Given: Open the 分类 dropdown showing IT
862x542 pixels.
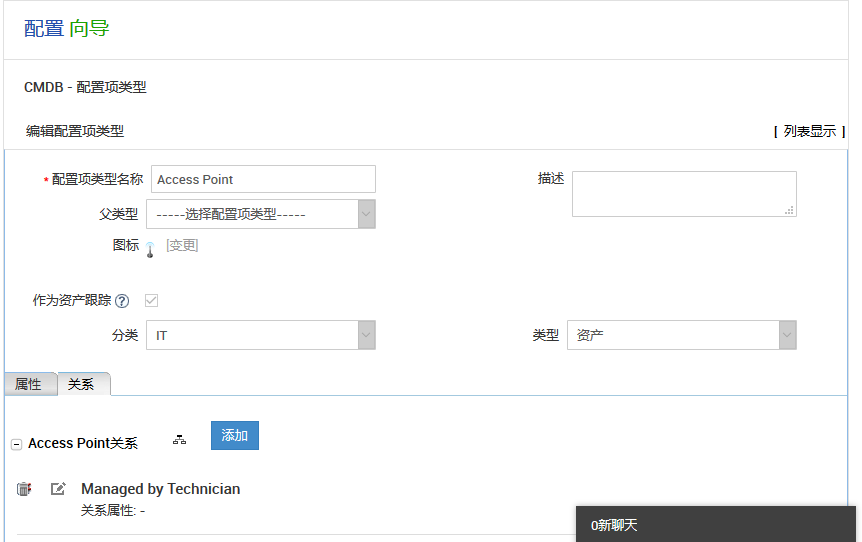Looking at the screenshot, I should tap(261, 336).
